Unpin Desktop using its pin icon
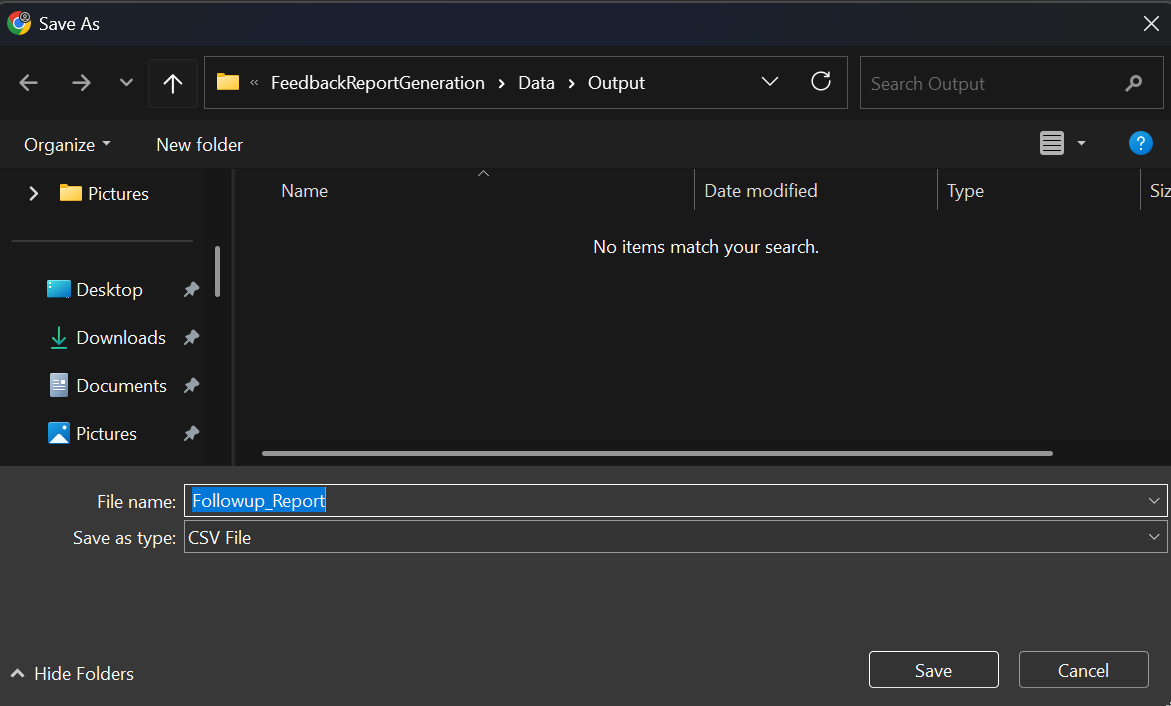1171x706 pixels. coord(191,289)
